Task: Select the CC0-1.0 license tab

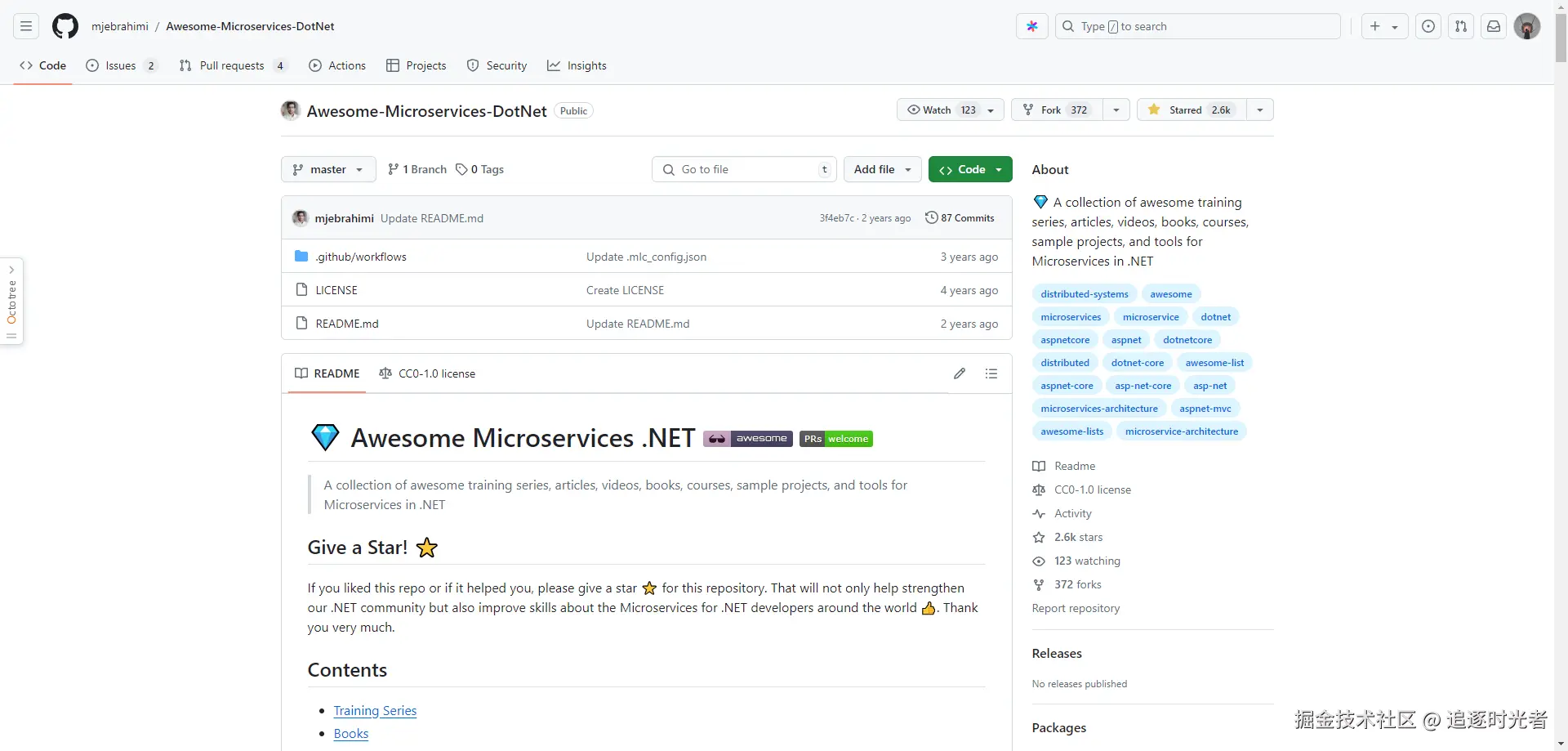Action: point(427,373)
